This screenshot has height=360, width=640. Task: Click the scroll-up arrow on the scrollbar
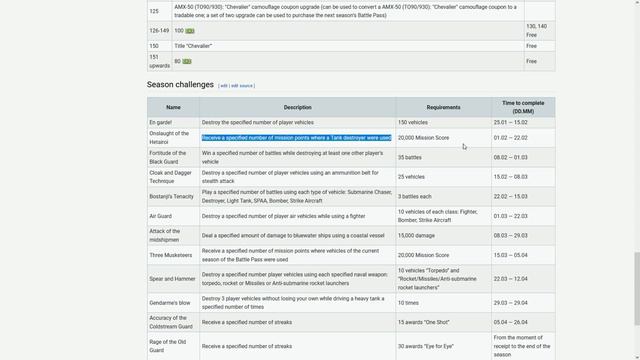point(637,2)
